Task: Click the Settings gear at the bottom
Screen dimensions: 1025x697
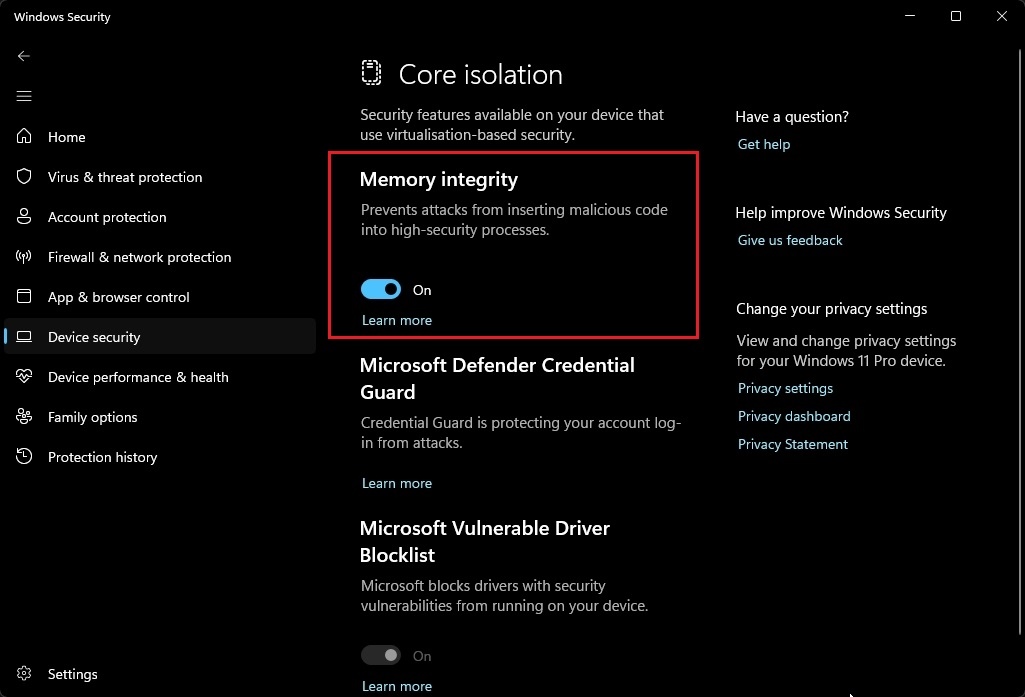Action: pos(23,674)
